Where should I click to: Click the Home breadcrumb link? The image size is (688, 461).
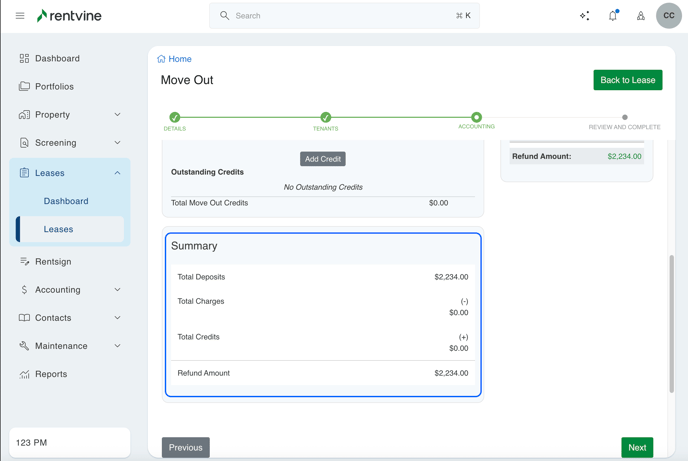(179, 59)
